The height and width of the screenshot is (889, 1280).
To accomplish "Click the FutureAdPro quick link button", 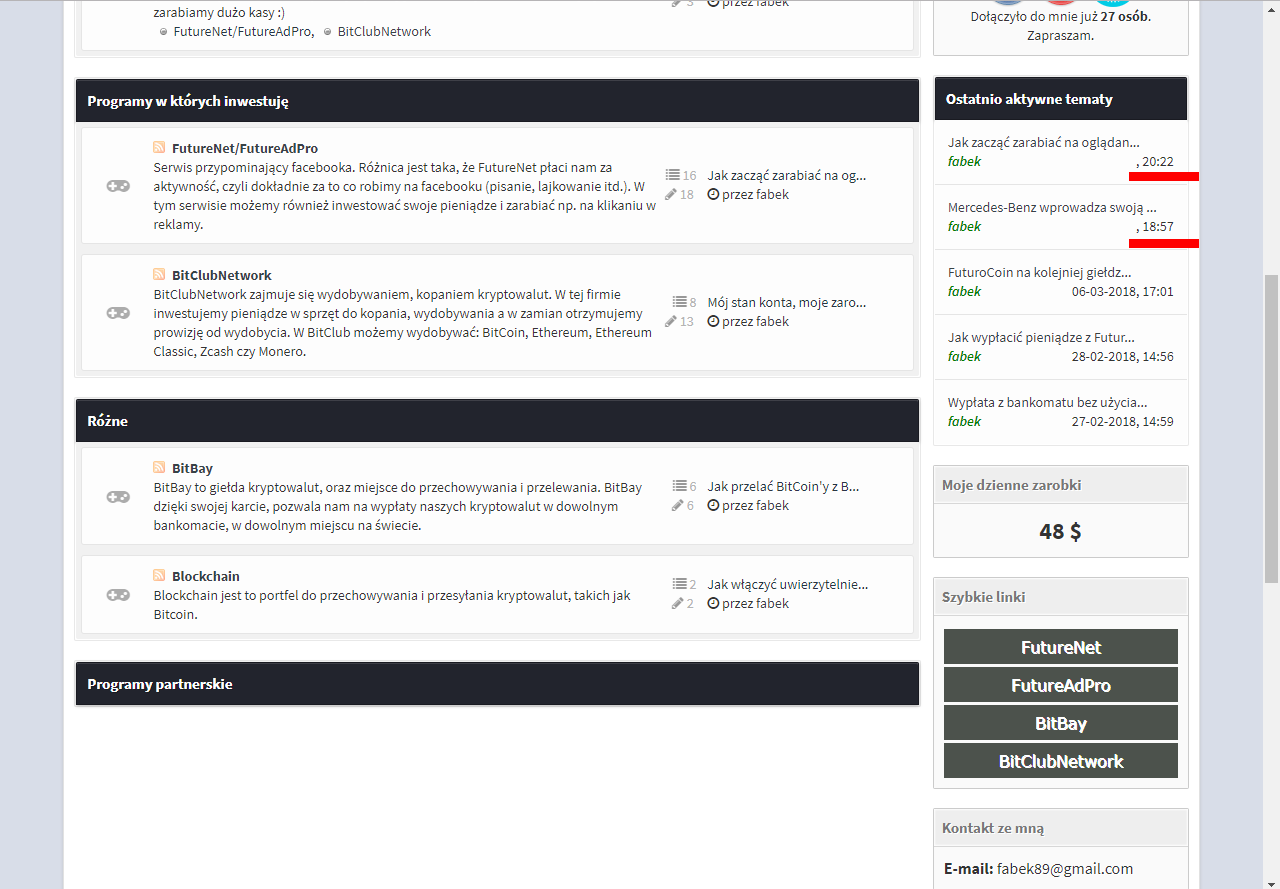I will (x=1061, y=685).
